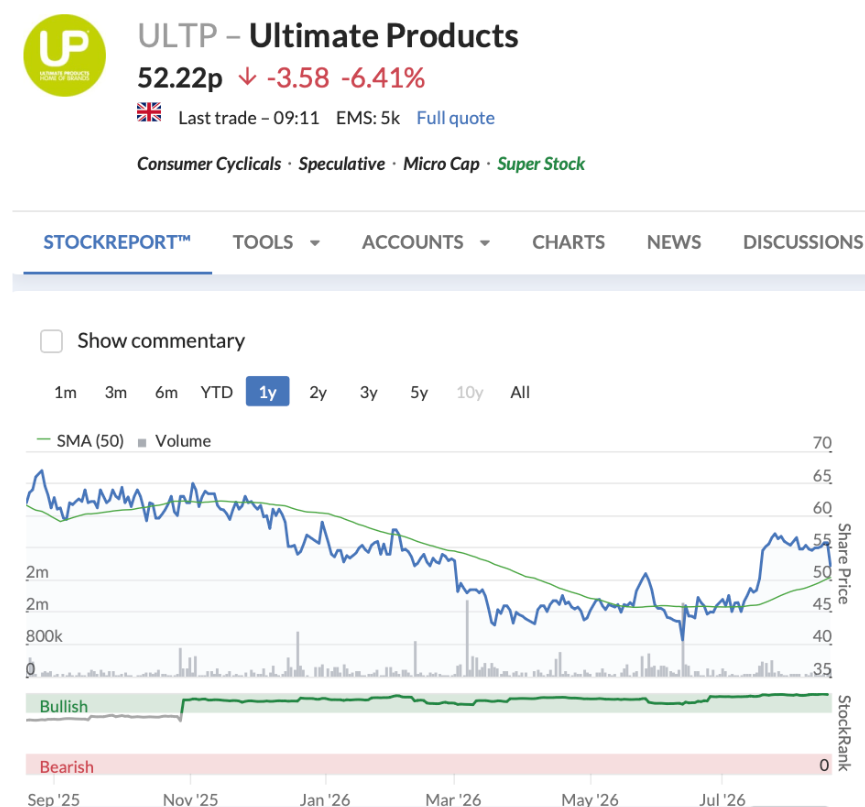Click the -6.41% change value
The image size is (865, 807).
pyautogui.click(x=383, y=78)
